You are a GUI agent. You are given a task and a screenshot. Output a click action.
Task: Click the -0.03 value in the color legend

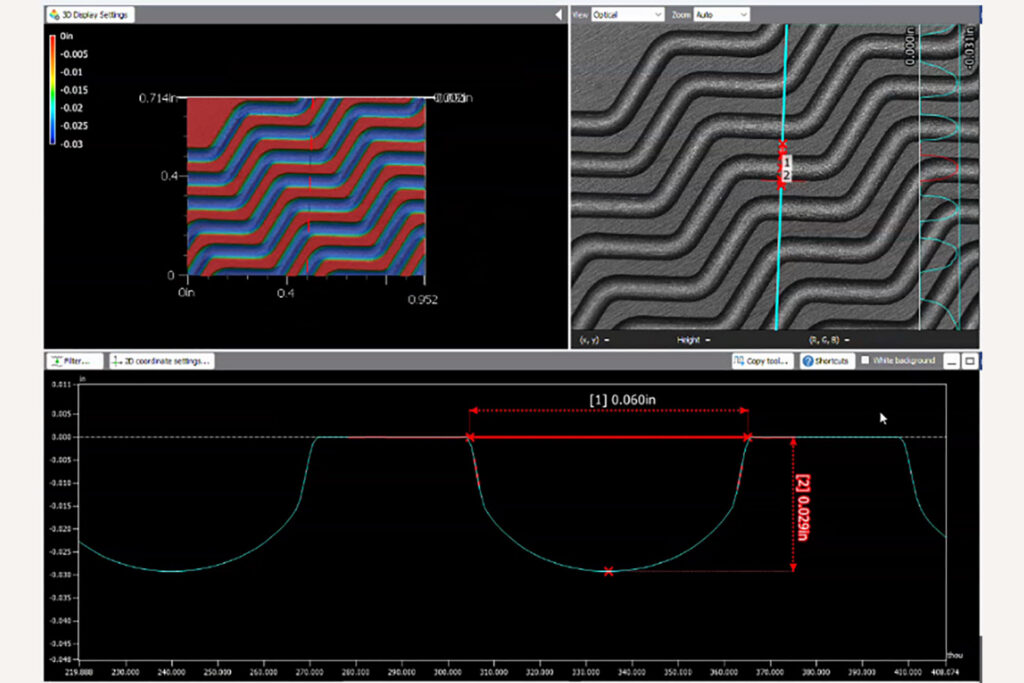coord(72,144)
